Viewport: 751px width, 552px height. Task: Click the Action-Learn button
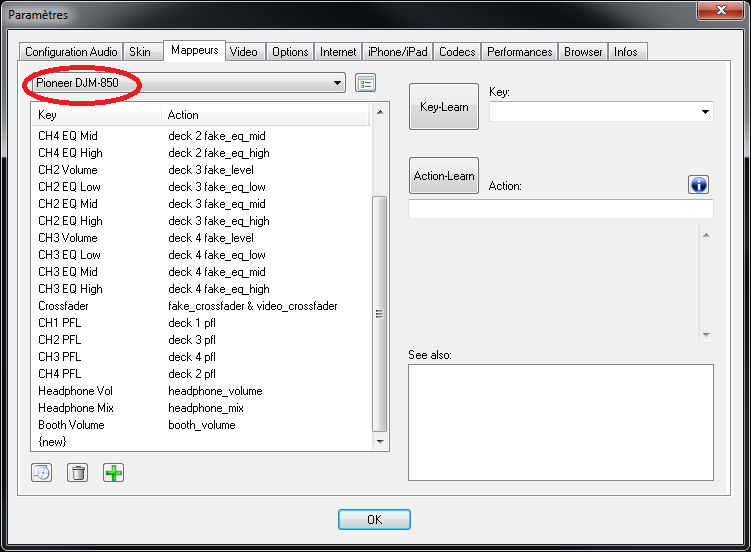(444, 176)
